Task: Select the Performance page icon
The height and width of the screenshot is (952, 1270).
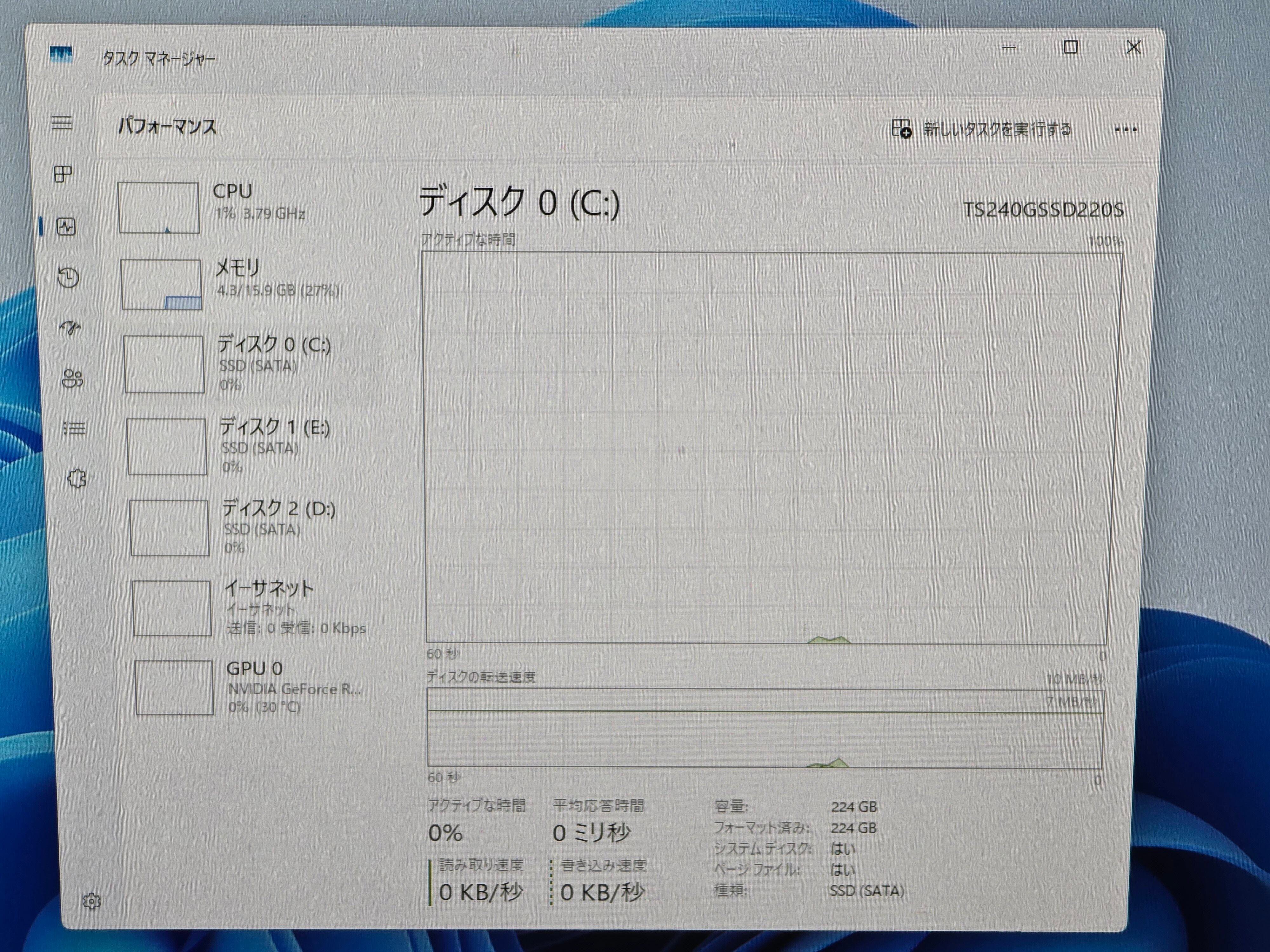Action: (x=66, y=227)
